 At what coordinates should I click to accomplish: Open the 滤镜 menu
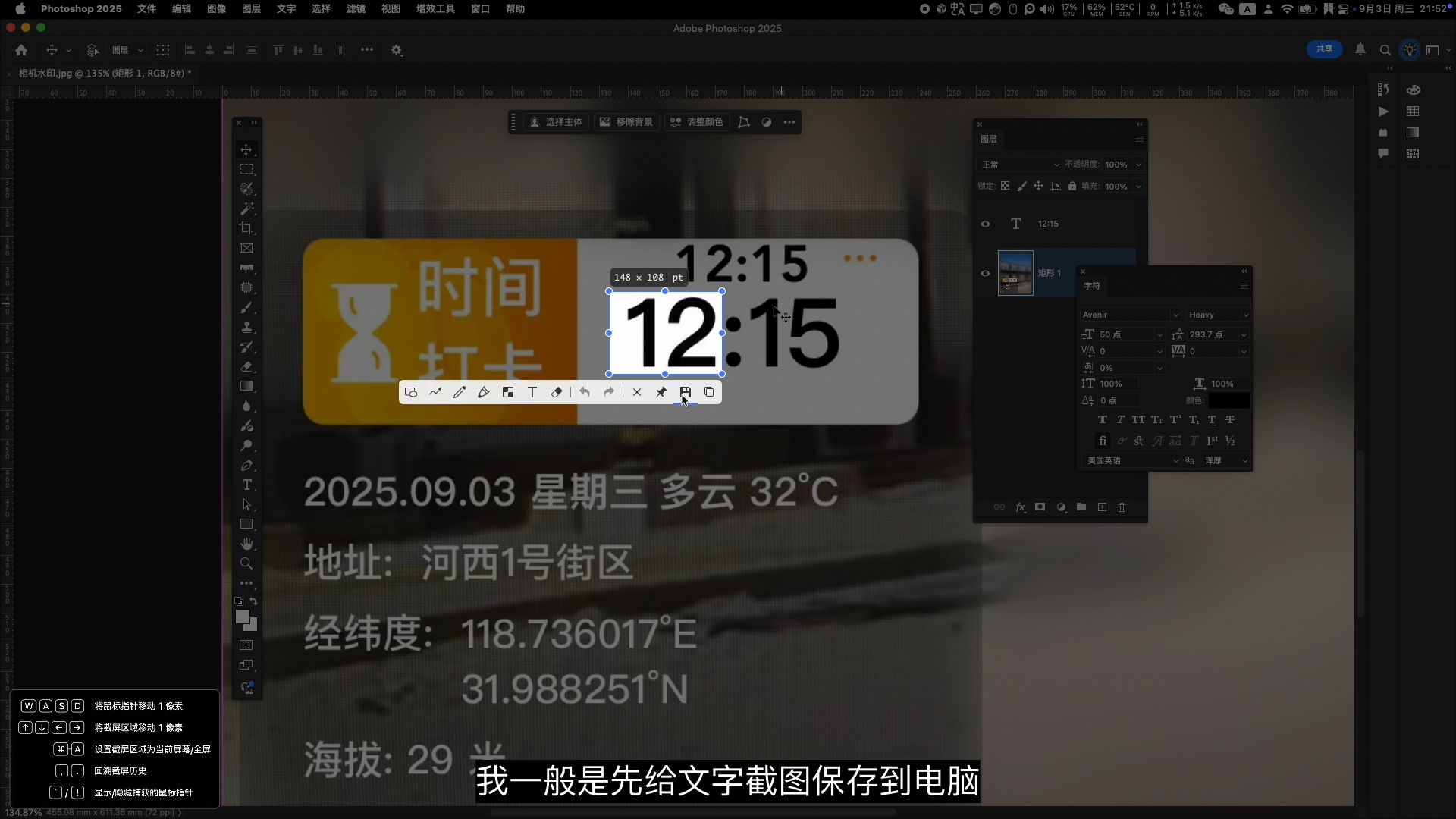click(x=356, y=9)
